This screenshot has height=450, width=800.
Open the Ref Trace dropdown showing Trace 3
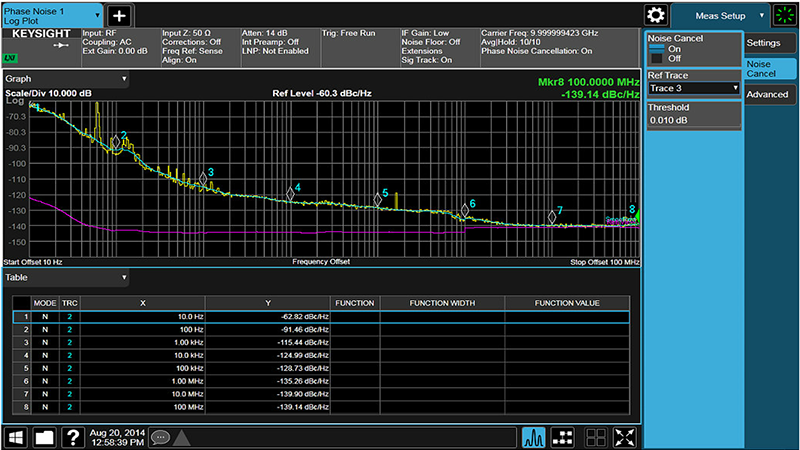click(x=693, y=89)
